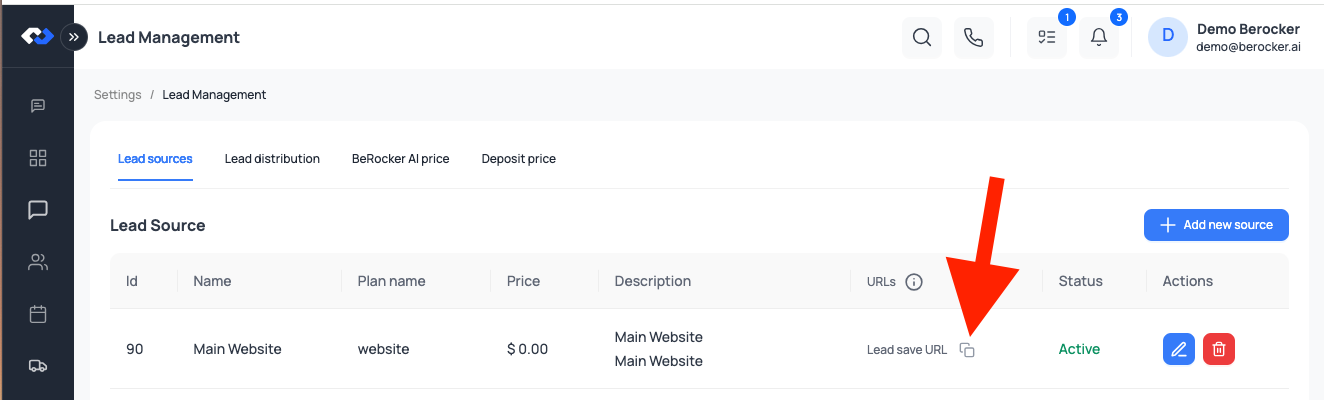This screenshot has height=400, width=1324.
Task: Expand the sidebar with double-chevron
Action: [x=73, y=37]
